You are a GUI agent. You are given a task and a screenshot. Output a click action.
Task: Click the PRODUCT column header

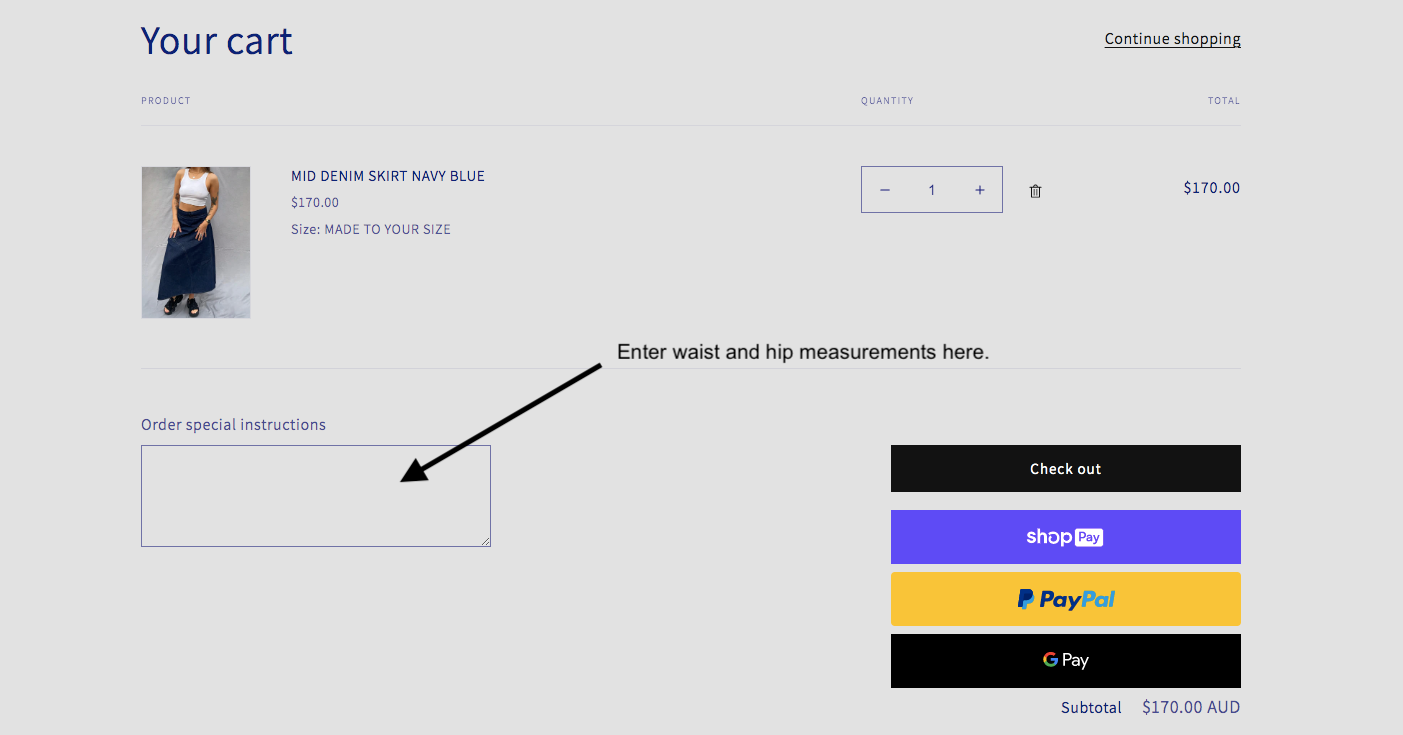[166, 101]
